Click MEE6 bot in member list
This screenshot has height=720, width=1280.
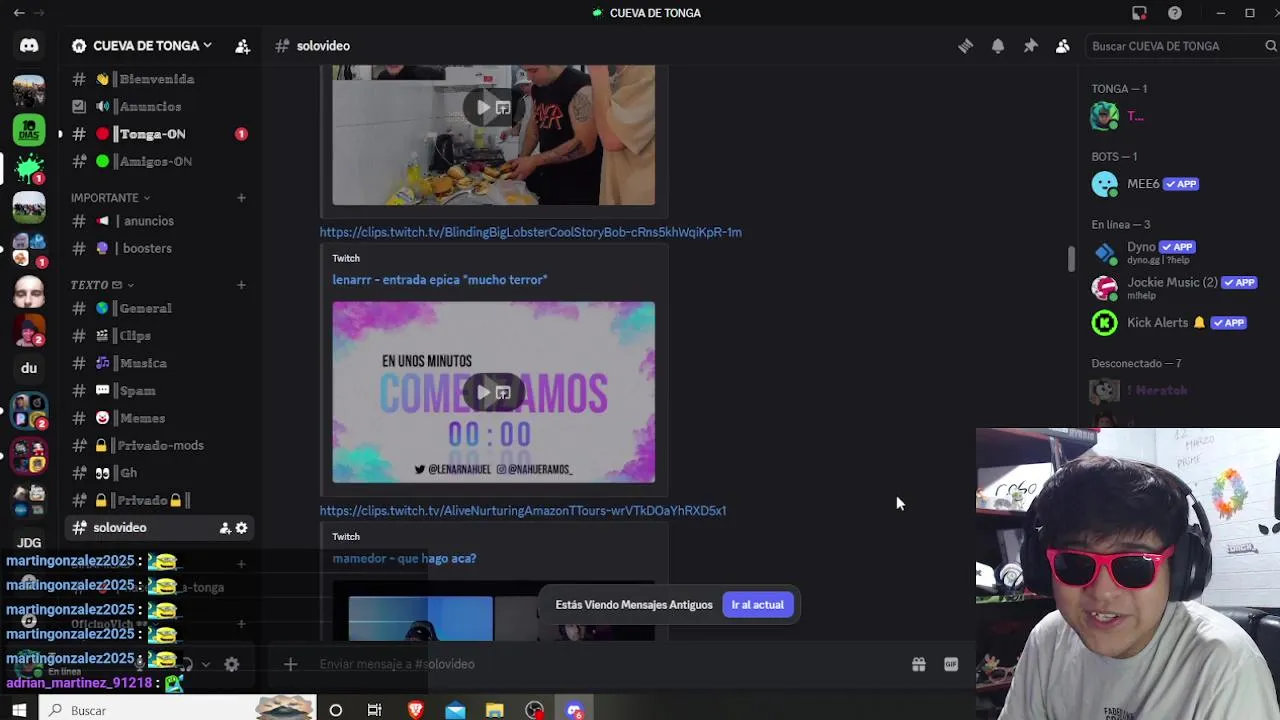tap(1178, 184)
